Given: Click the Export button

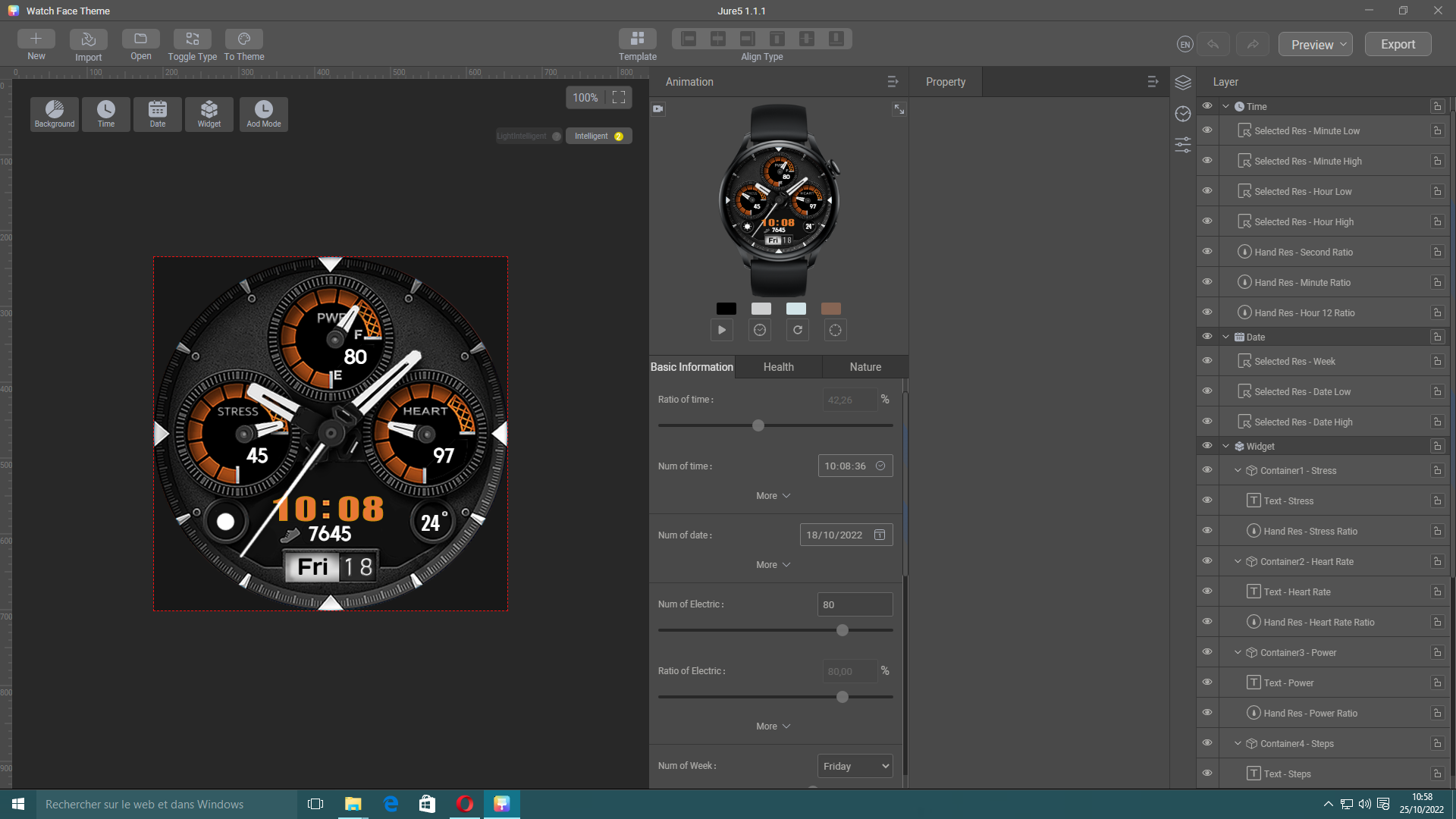Looking at the screenshot, I should coord(1398,45).
